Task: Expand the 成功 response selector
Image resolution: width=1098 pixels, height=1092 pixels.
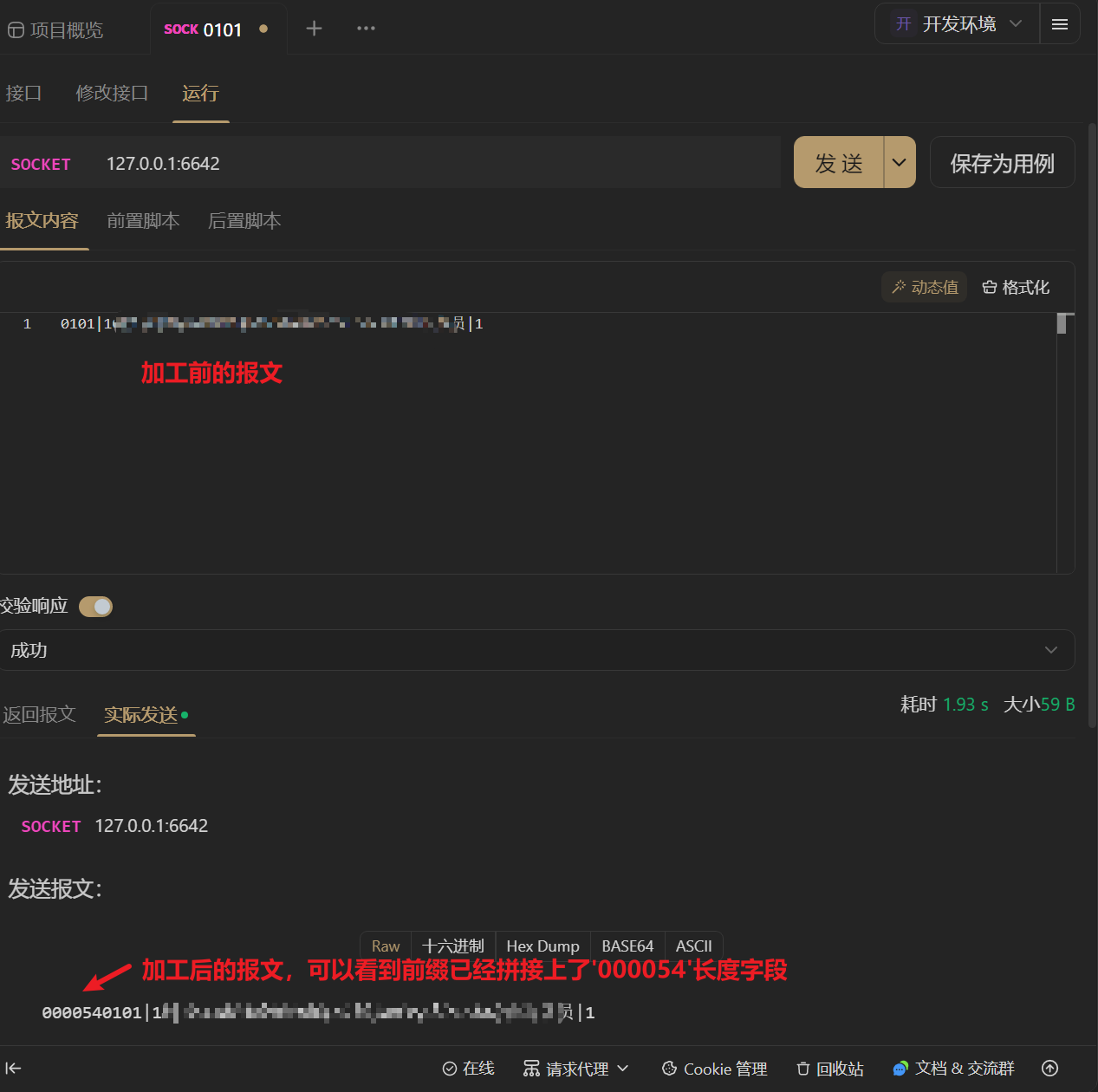Action: [537, 650]
